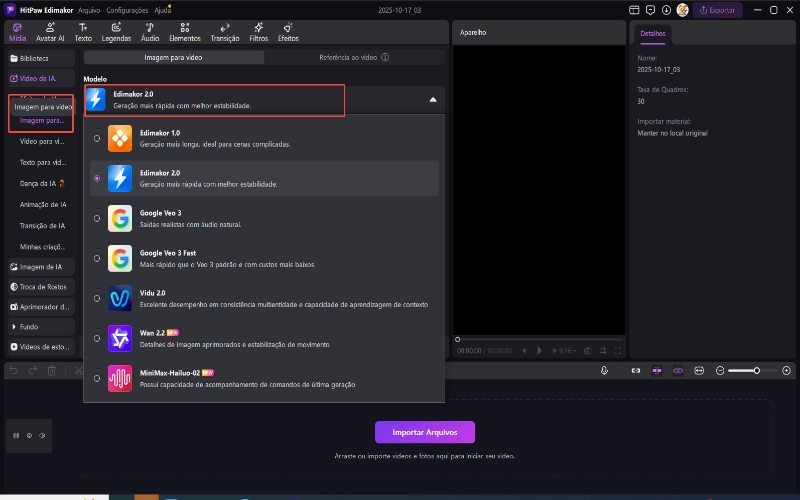Click the trash delete icon in timeline toolbar
The height and width of the screenshot is (500, 800).
(52, 370)
